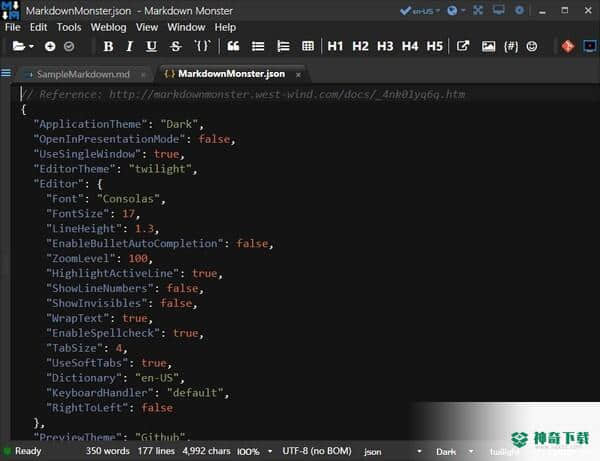This screenshot has height=461, width=600.
Task: Click the ZoomLevel value 100
Action: [x=138, y=258]
